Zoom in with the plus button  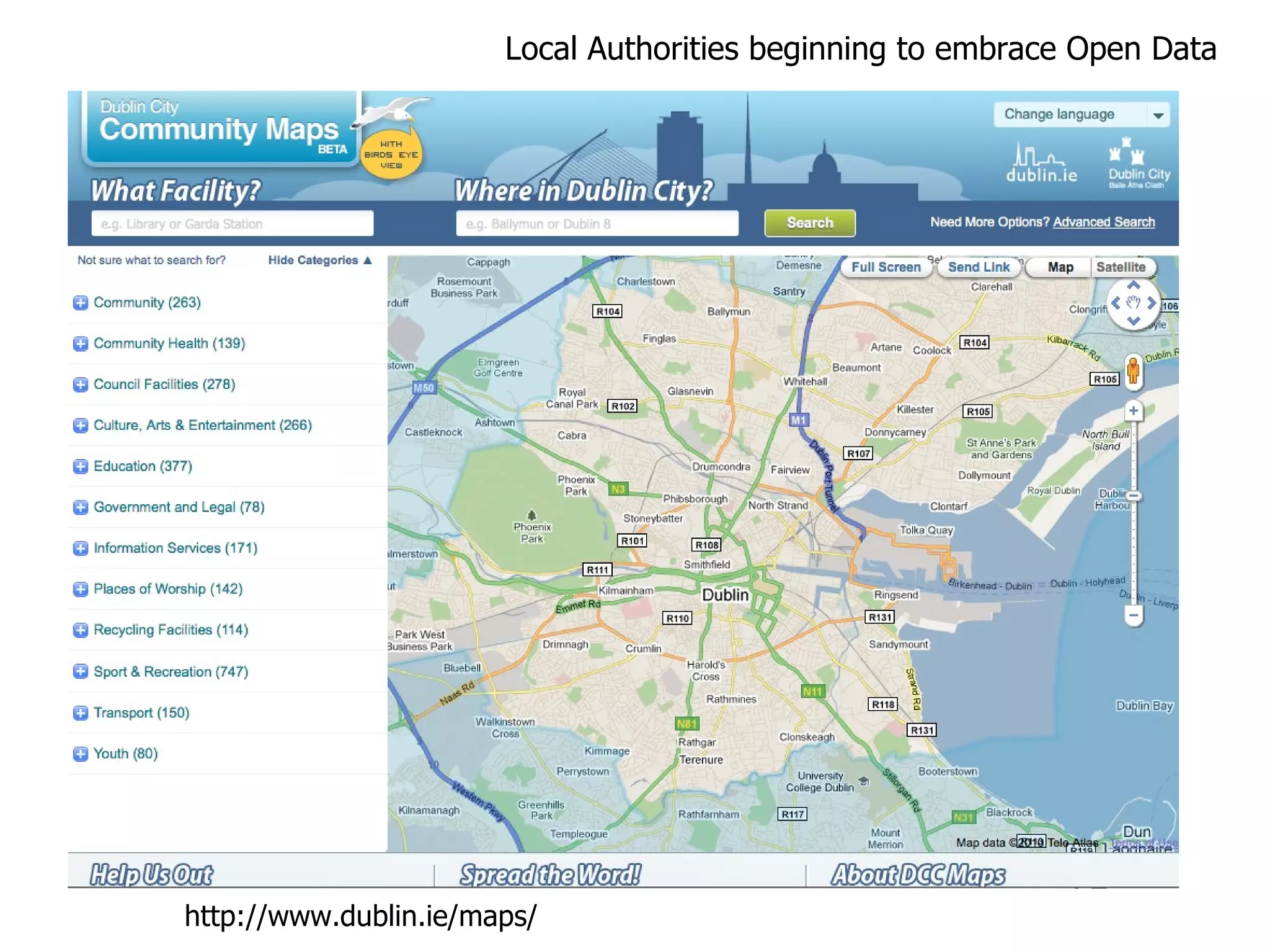point(1134,411)
